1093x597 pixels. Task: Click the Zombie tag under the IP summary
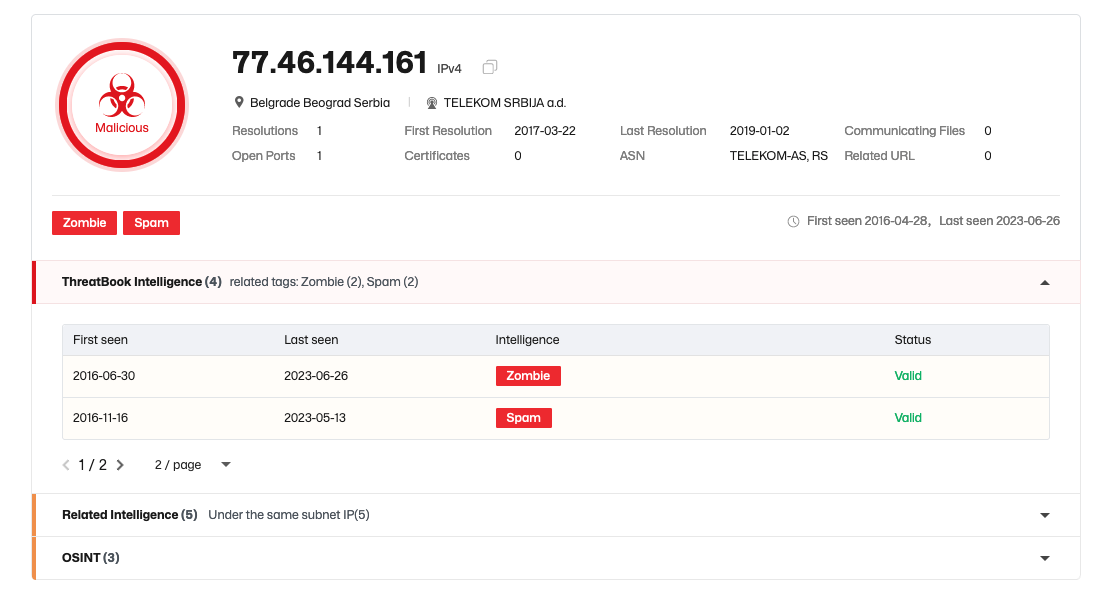pyautogui.click(x=84, y=223)
